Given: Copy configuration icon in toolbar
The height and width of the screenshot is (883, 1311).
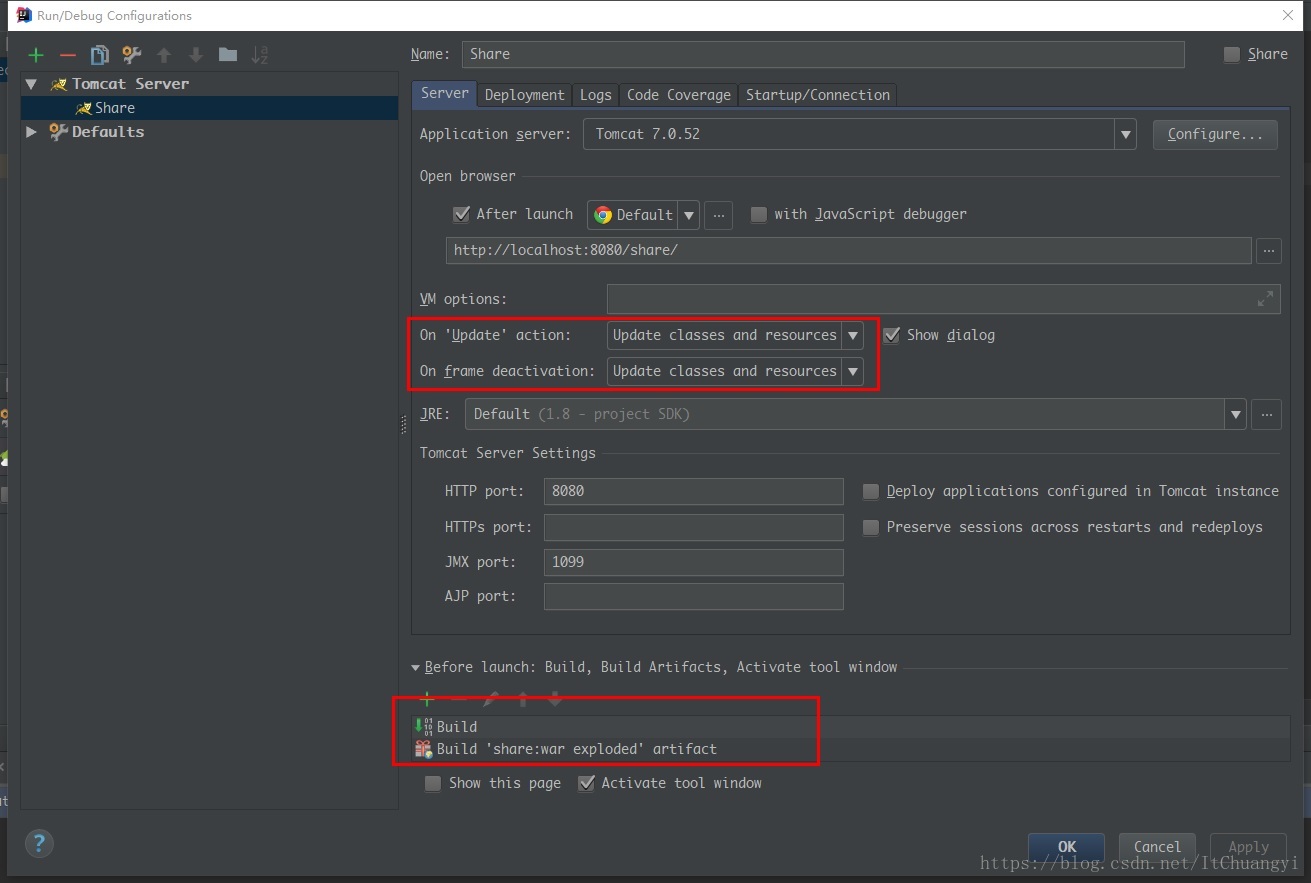Looking at the screenshot, I should [x=99, y=56].
